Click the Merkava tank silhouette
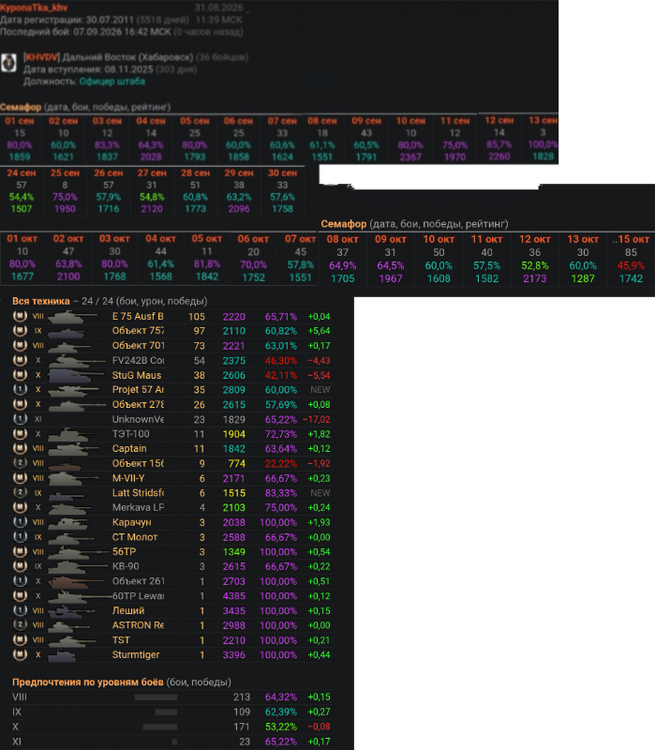This screenshot has height=750, width=655. pos(69,508)
